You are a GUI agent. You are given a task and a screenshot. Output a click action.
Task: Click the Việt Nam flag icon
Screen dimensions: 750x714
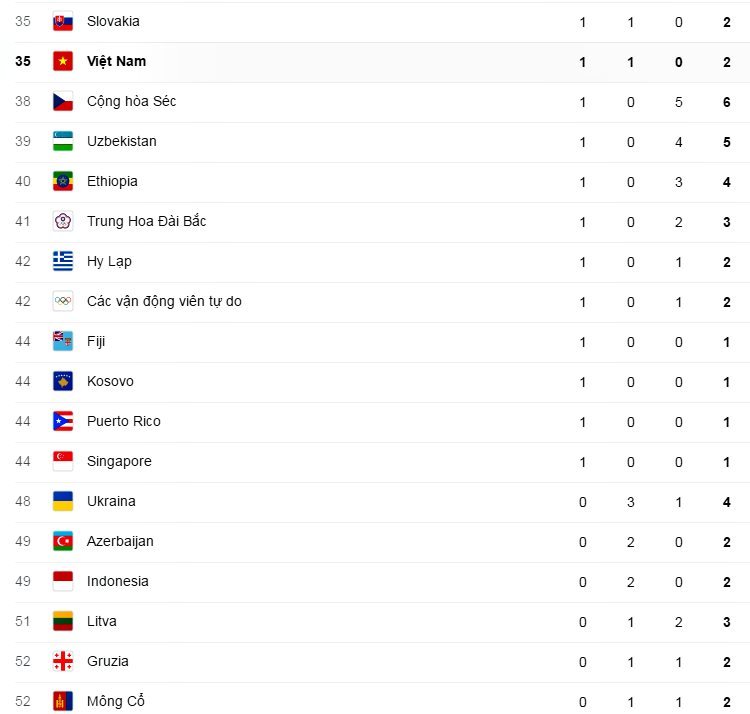63,61
